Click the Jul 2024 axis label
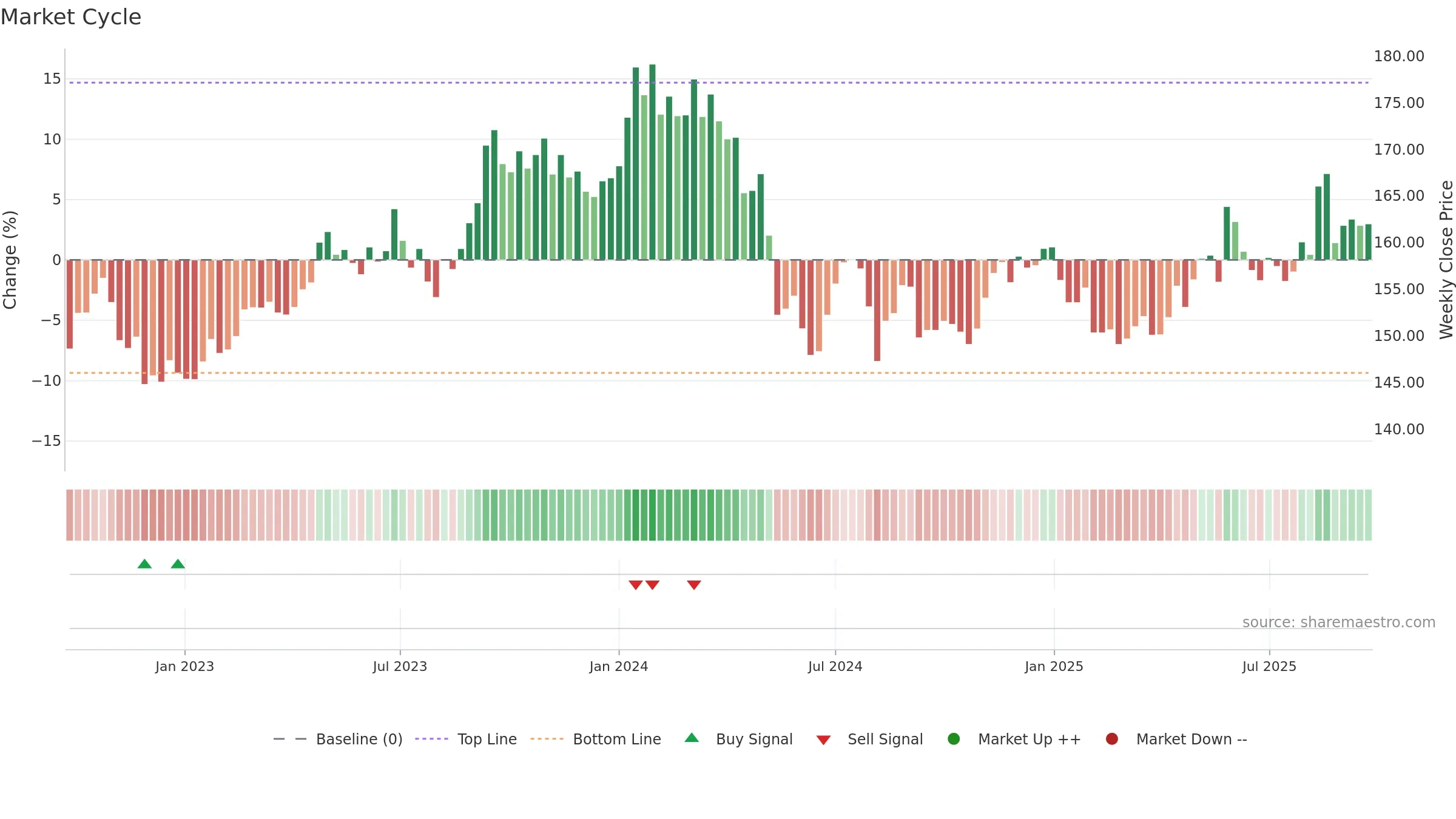Viewport: 1456px width, 819px height. point(835,666)
